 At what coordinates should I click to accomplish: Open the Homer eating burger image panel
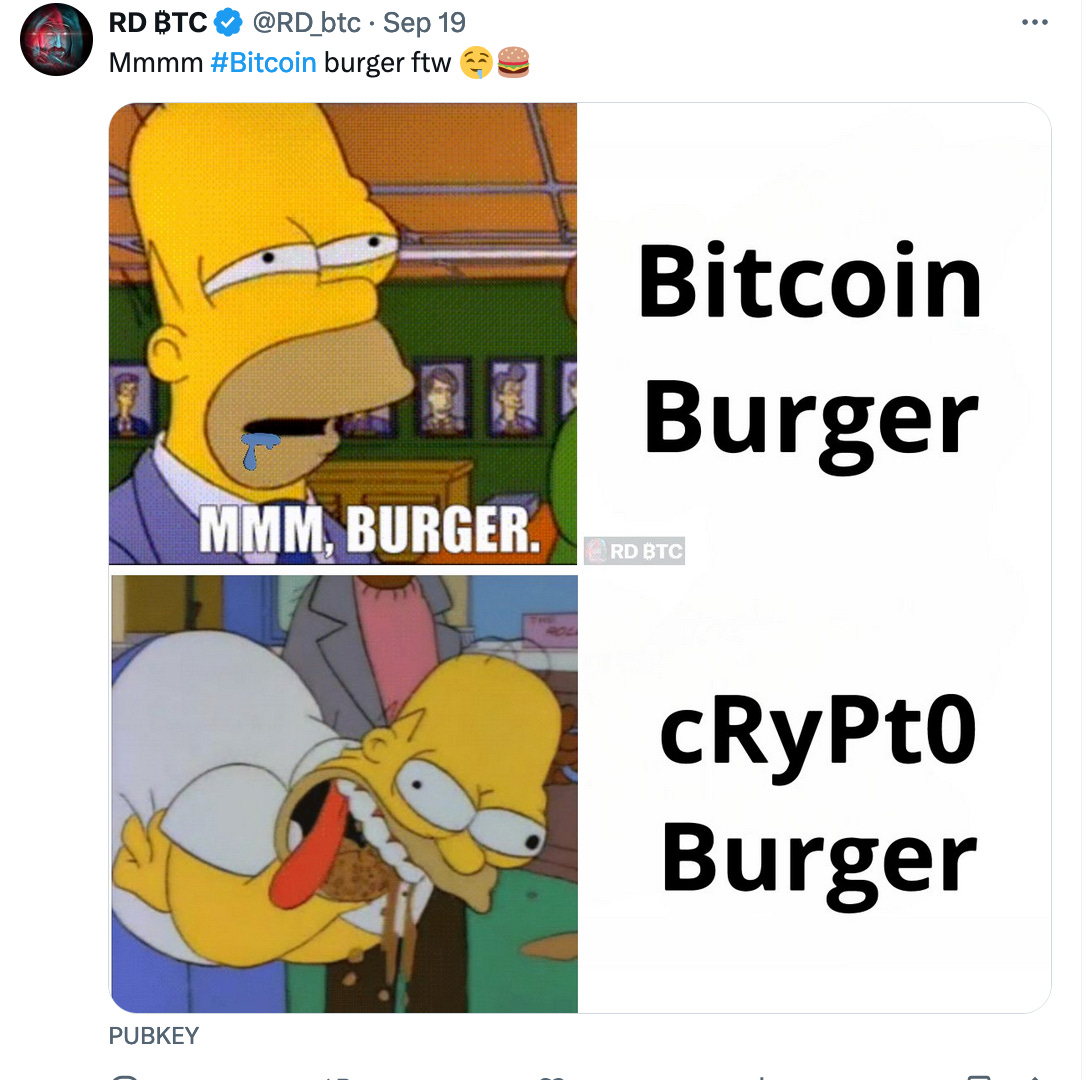click(x=344, y=794)
